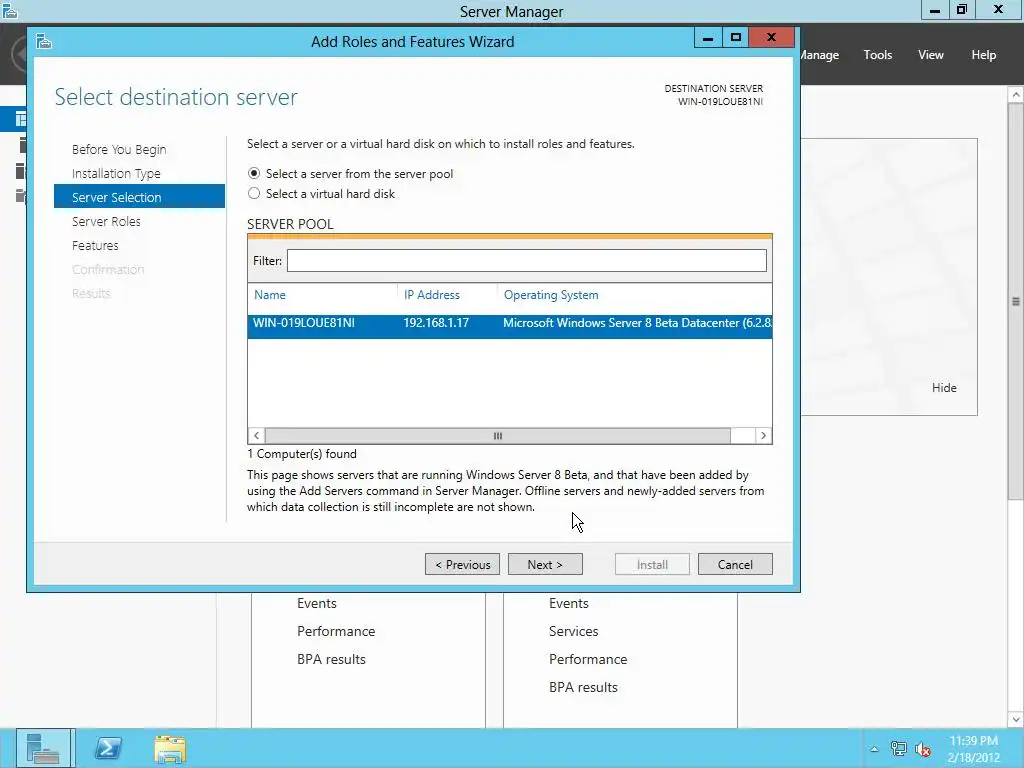
Task: Open Services in the right Server Manager tile
Action: pos(573,631)
